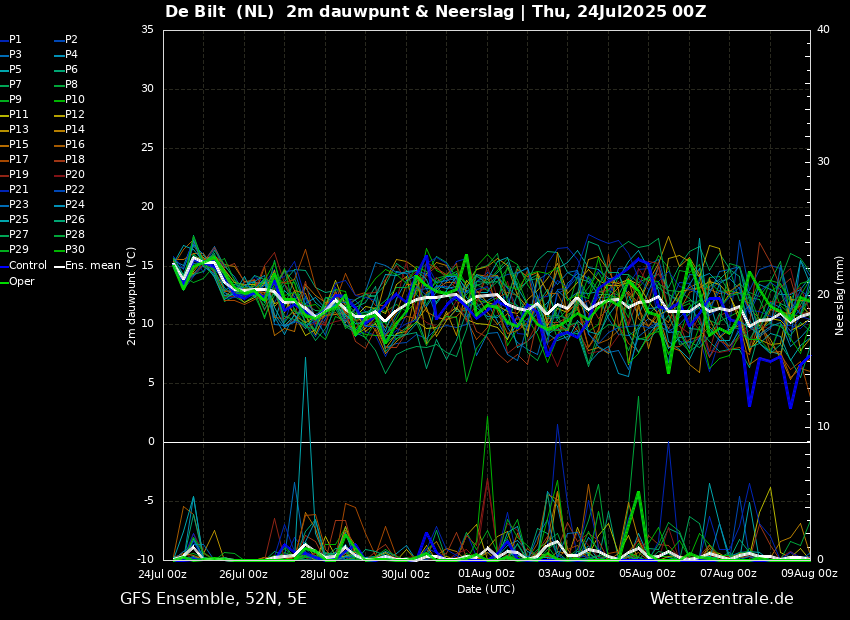This screenshot has height=620, width=850.
Task: Select the P23 legend entry
Action: tap(18, 204)
